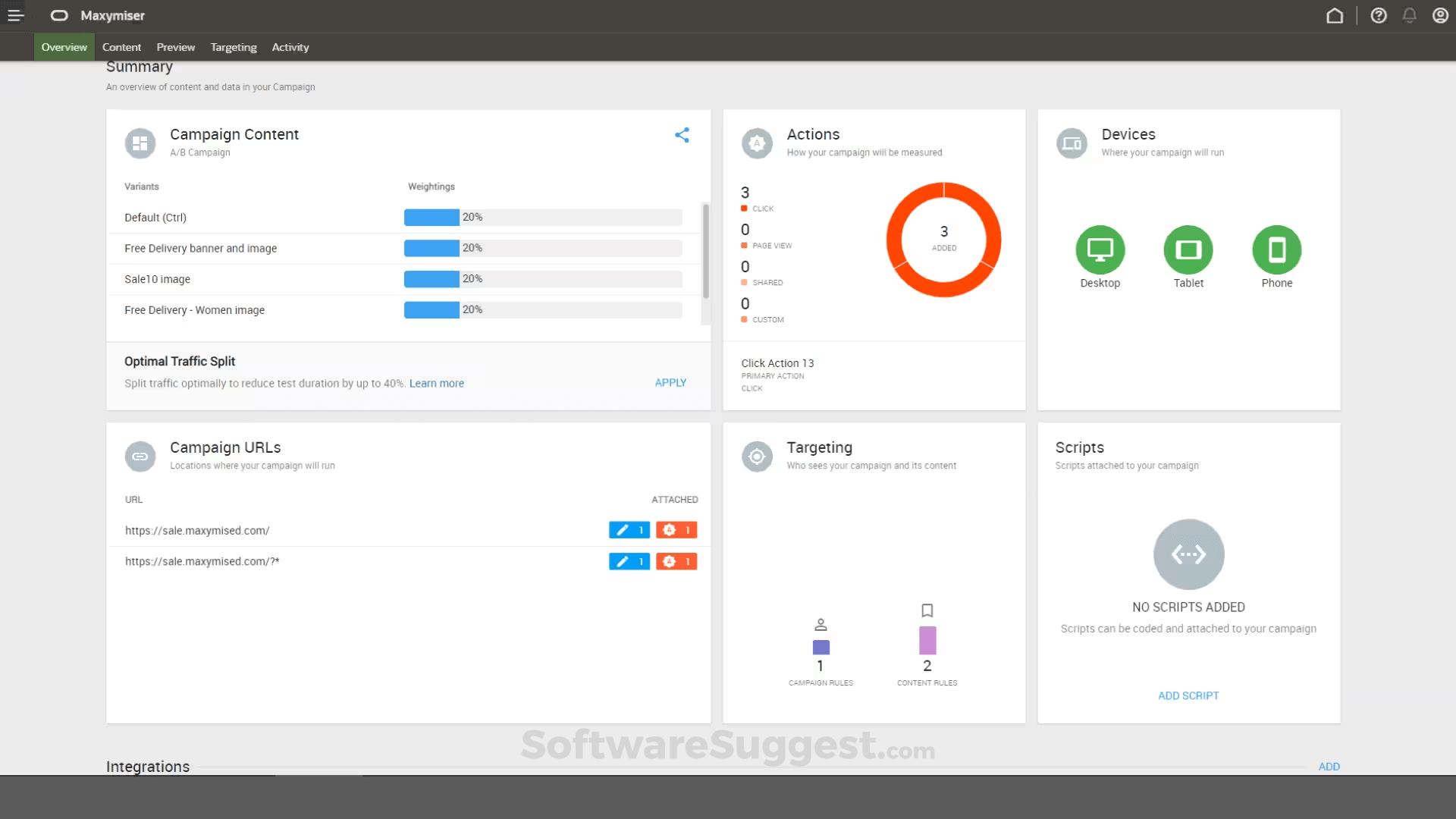1456x819 pixels.
Task: Click the share icon on Campaign Content
Action: [682, 135]
